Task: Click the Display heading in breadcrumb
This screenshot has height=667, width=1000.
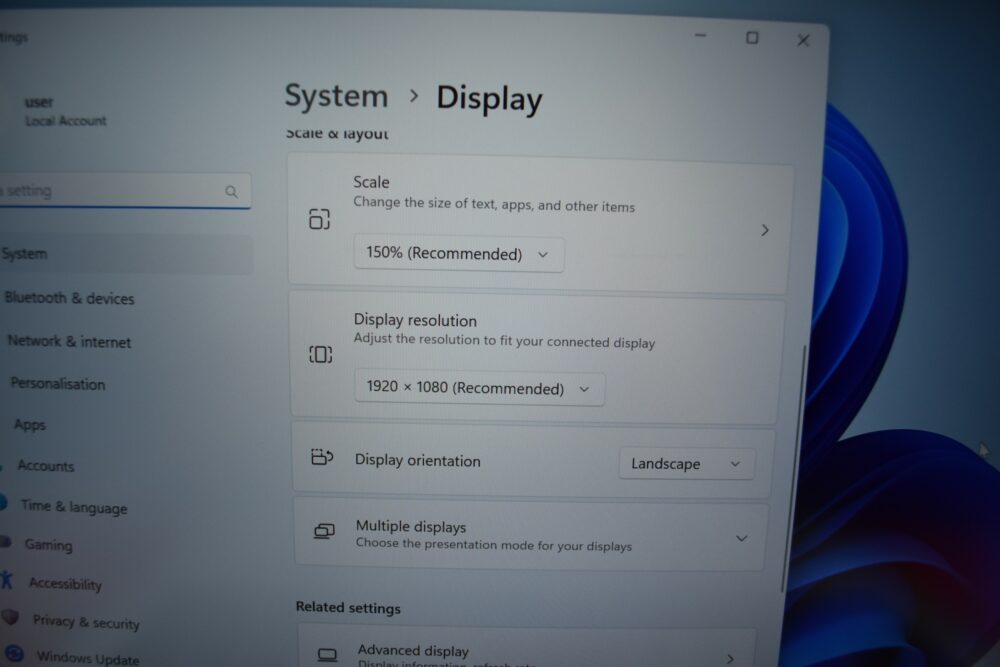Action: pos(489,99)
